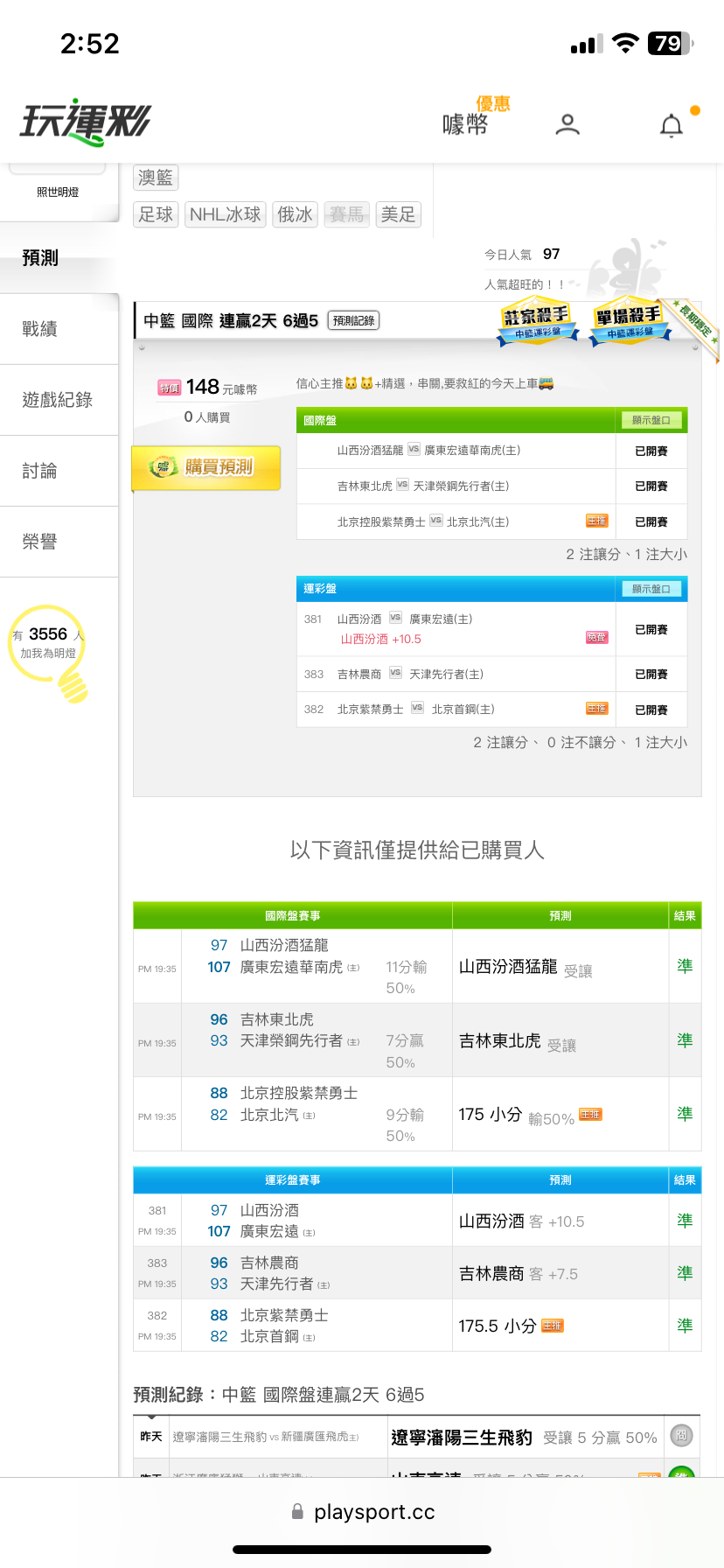Click 準 result for 山西汾酒猛龍 受讓
This screenshot has width=724, height=1568.
tap(685, 966)
